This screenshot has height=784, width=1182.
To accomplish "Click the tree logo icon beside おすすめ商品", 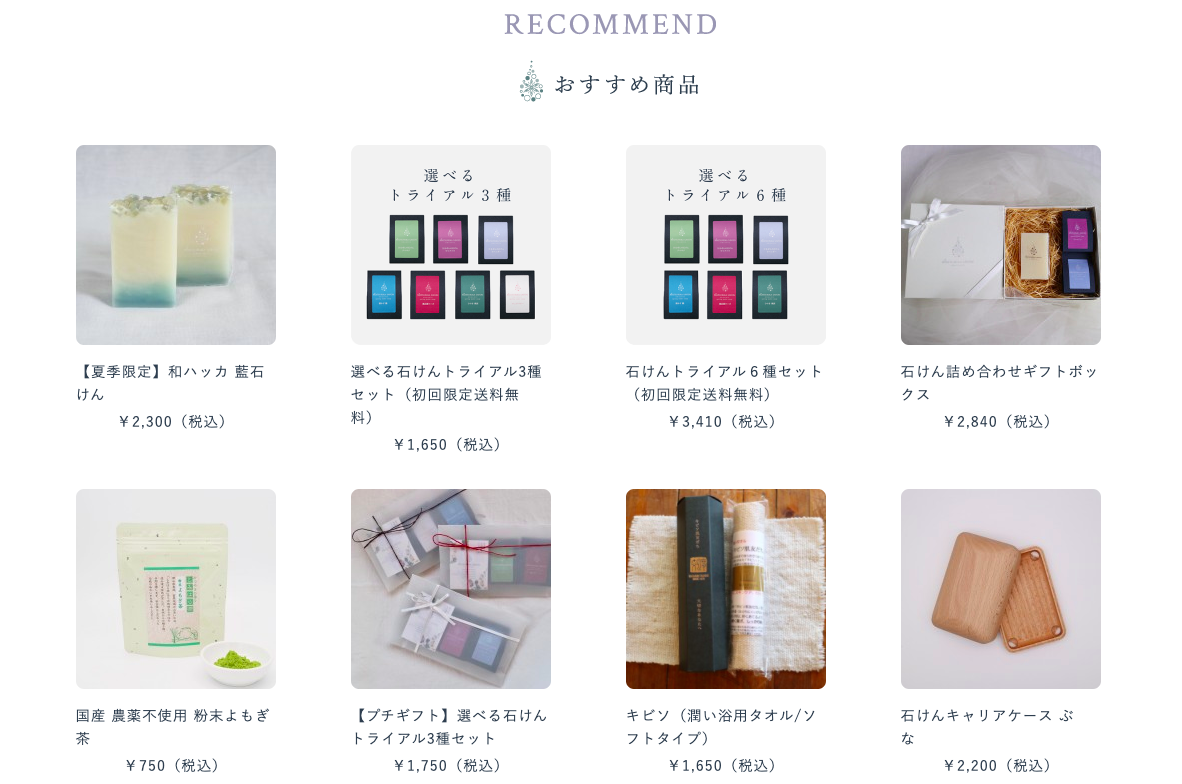I will tap(531, 81).
